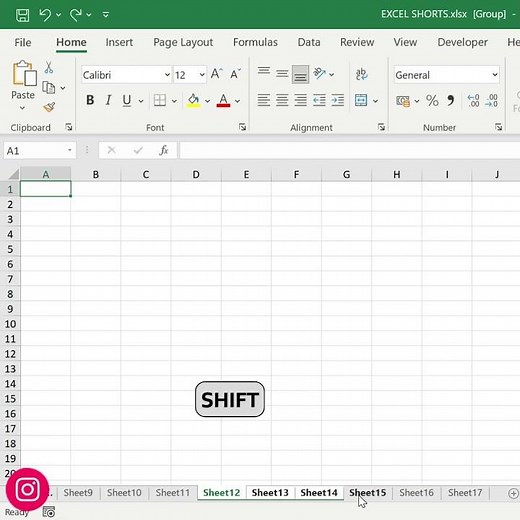Center text horizontally
Viewport: 520px width, 520px height.
pos(282,100)
